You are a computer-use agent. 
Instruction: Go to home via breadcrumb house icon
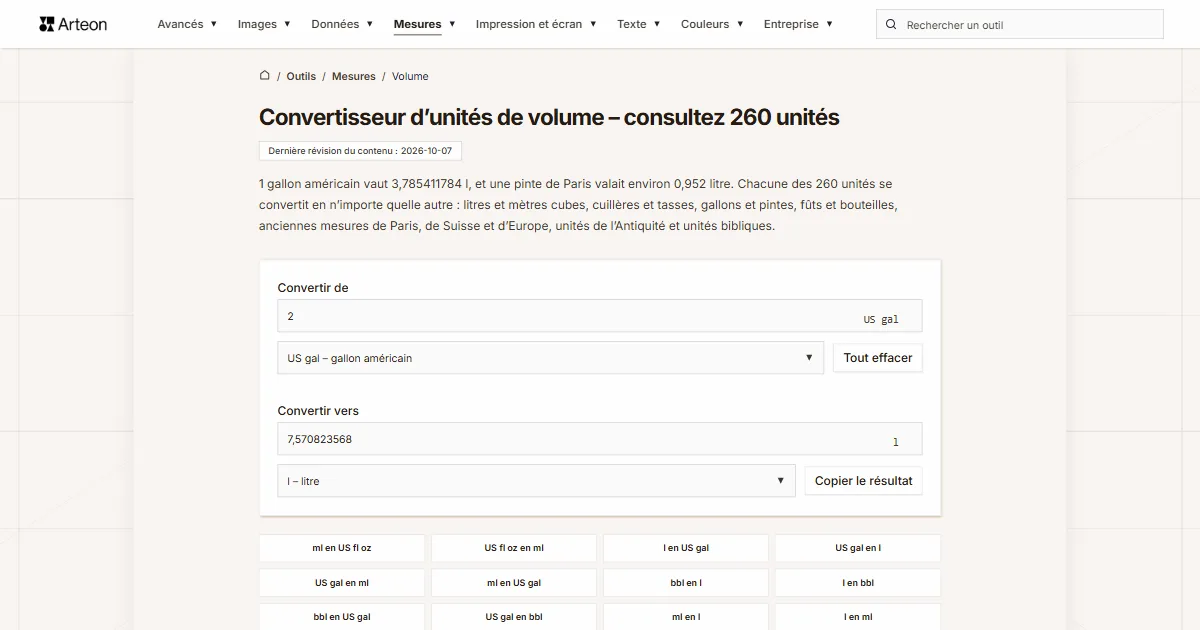click(x=265, y=75)
